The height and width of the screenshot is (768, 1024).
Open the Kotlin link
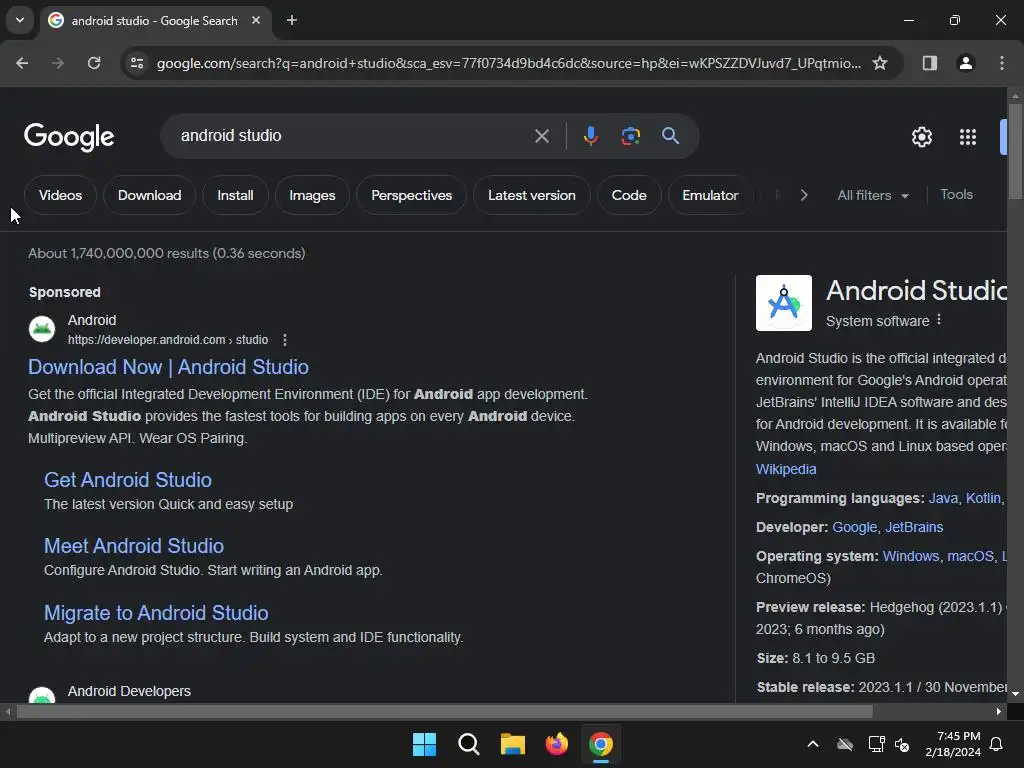[983, 498]
